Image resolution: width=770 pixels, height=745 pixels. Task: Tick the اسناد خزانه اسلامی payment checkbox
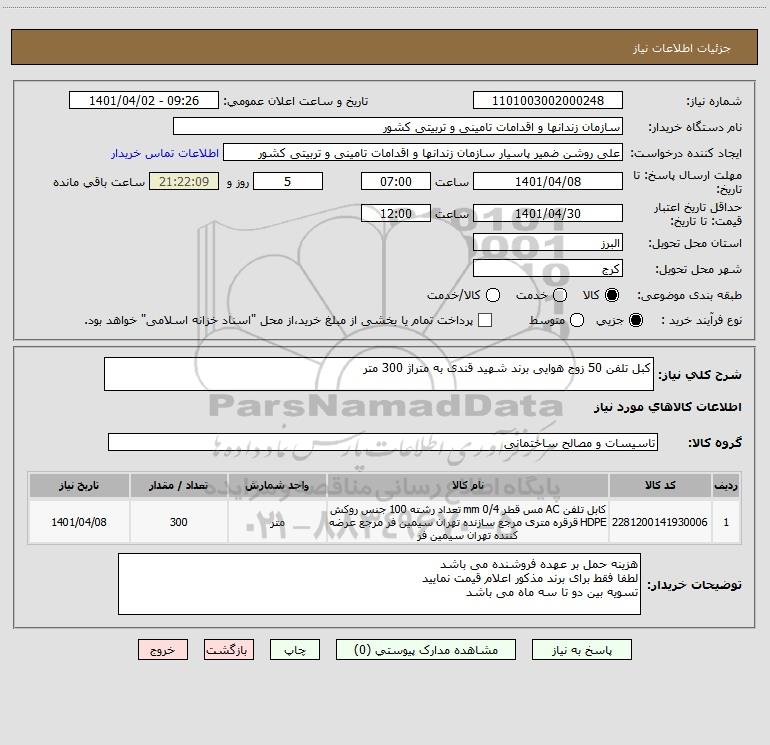(485, 320)
